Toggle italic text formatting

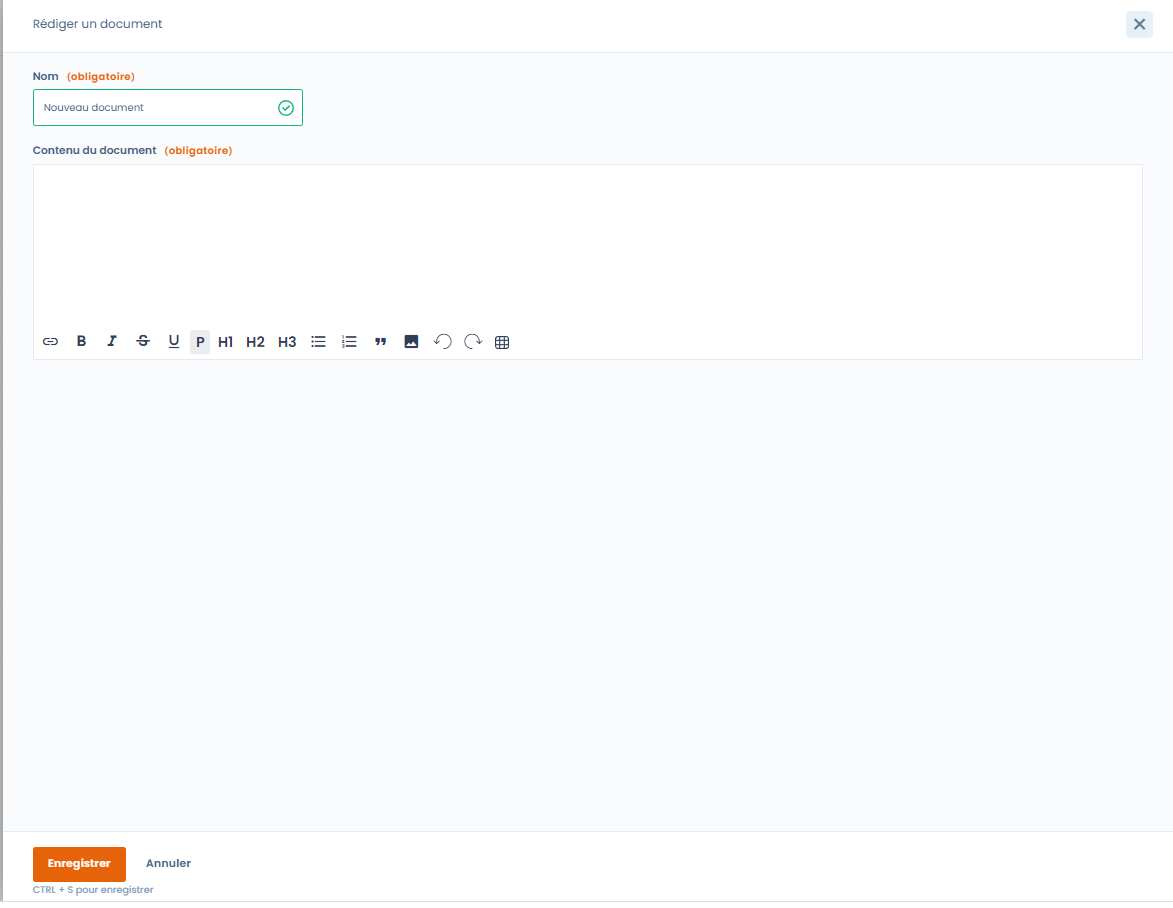112,342
